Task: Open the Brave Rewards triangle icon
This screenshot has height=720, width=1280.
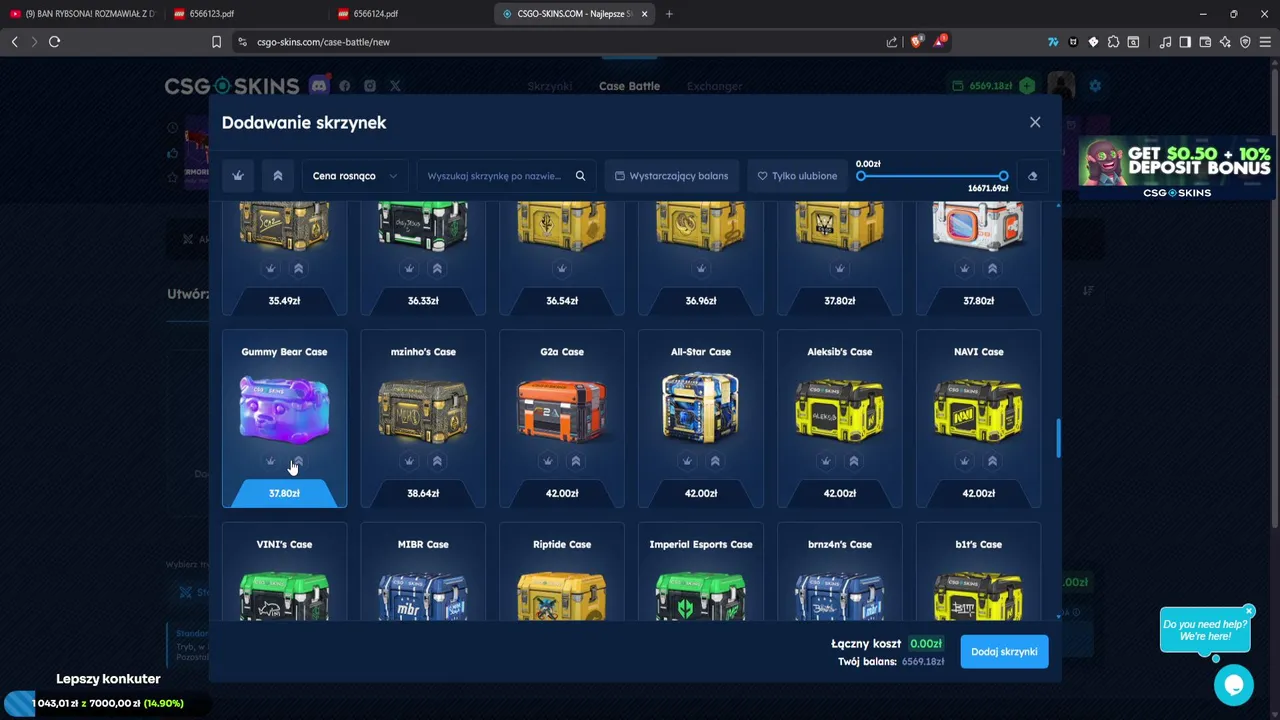Action: (x=940, y=42)
